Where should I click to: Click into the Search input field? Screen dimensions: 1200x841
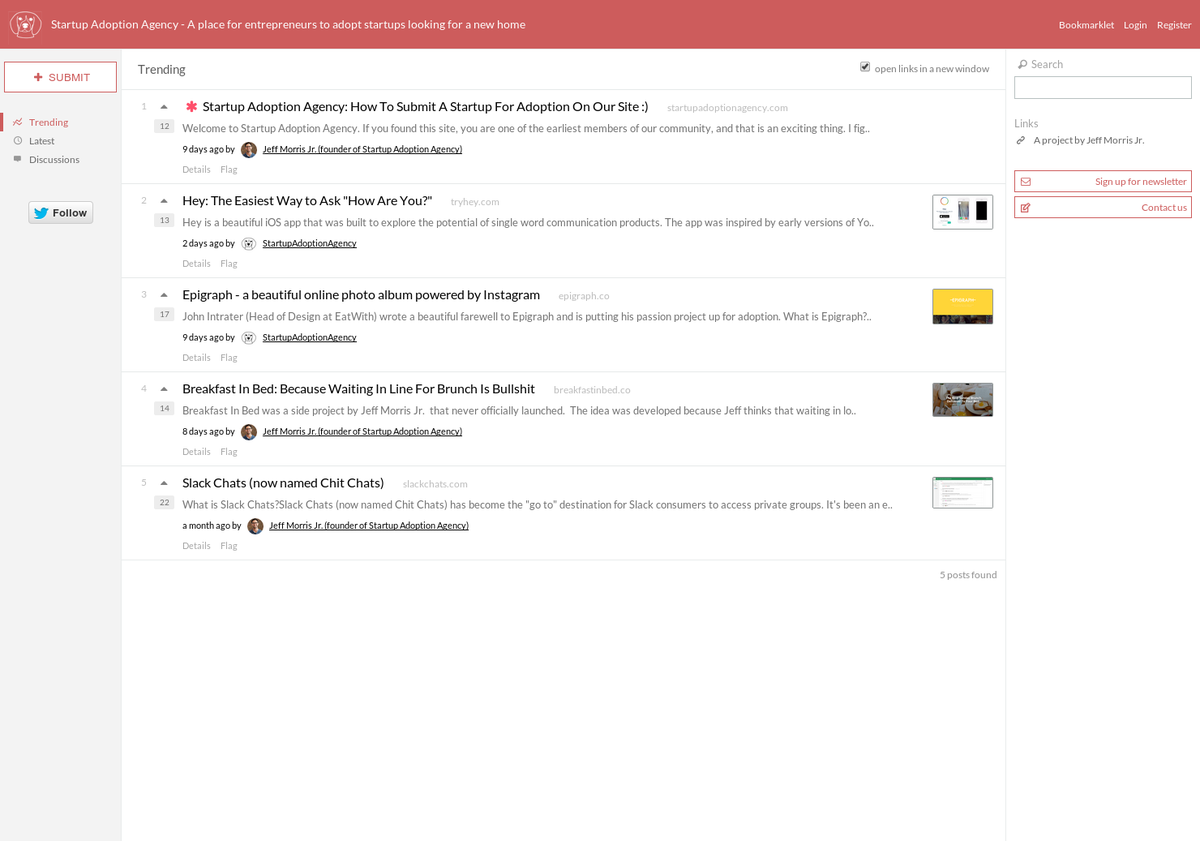pos(1103,88)
